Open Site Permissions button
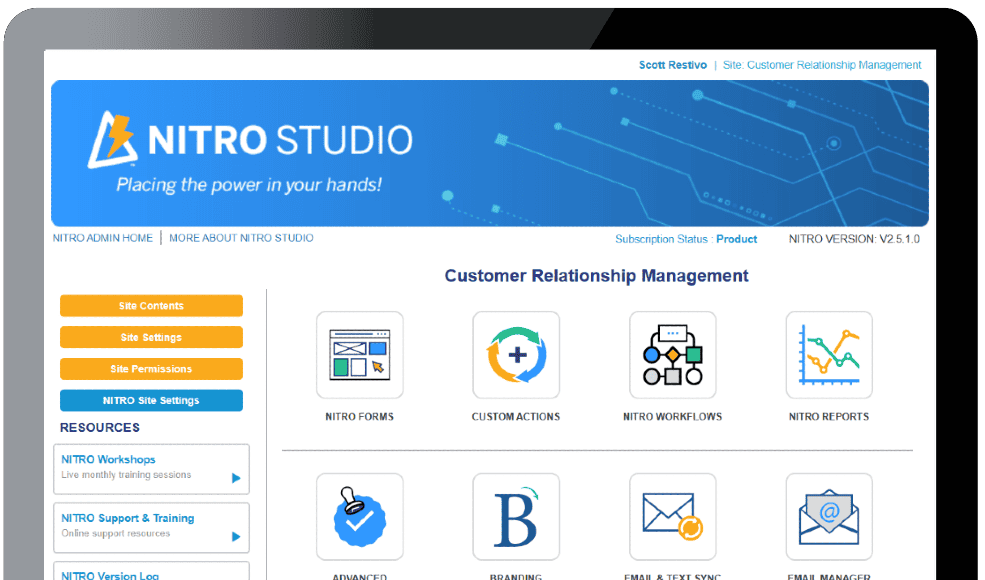The image size is (985, 580). coord(151,369)
